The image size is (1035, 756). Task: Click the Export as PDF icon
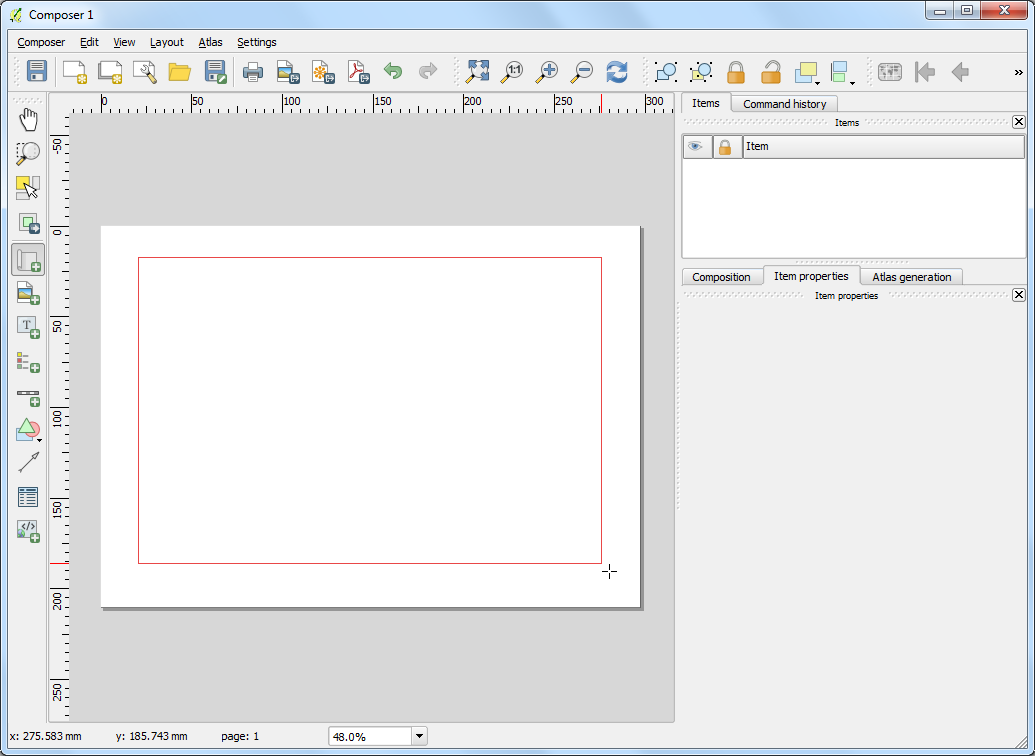click(358, 72)
